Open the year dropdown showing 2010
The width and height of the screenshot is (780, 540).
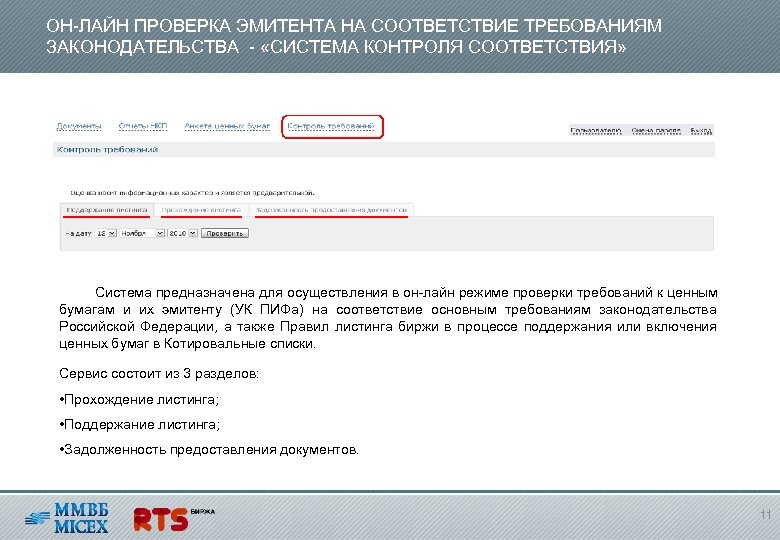[x=183, y=233]
